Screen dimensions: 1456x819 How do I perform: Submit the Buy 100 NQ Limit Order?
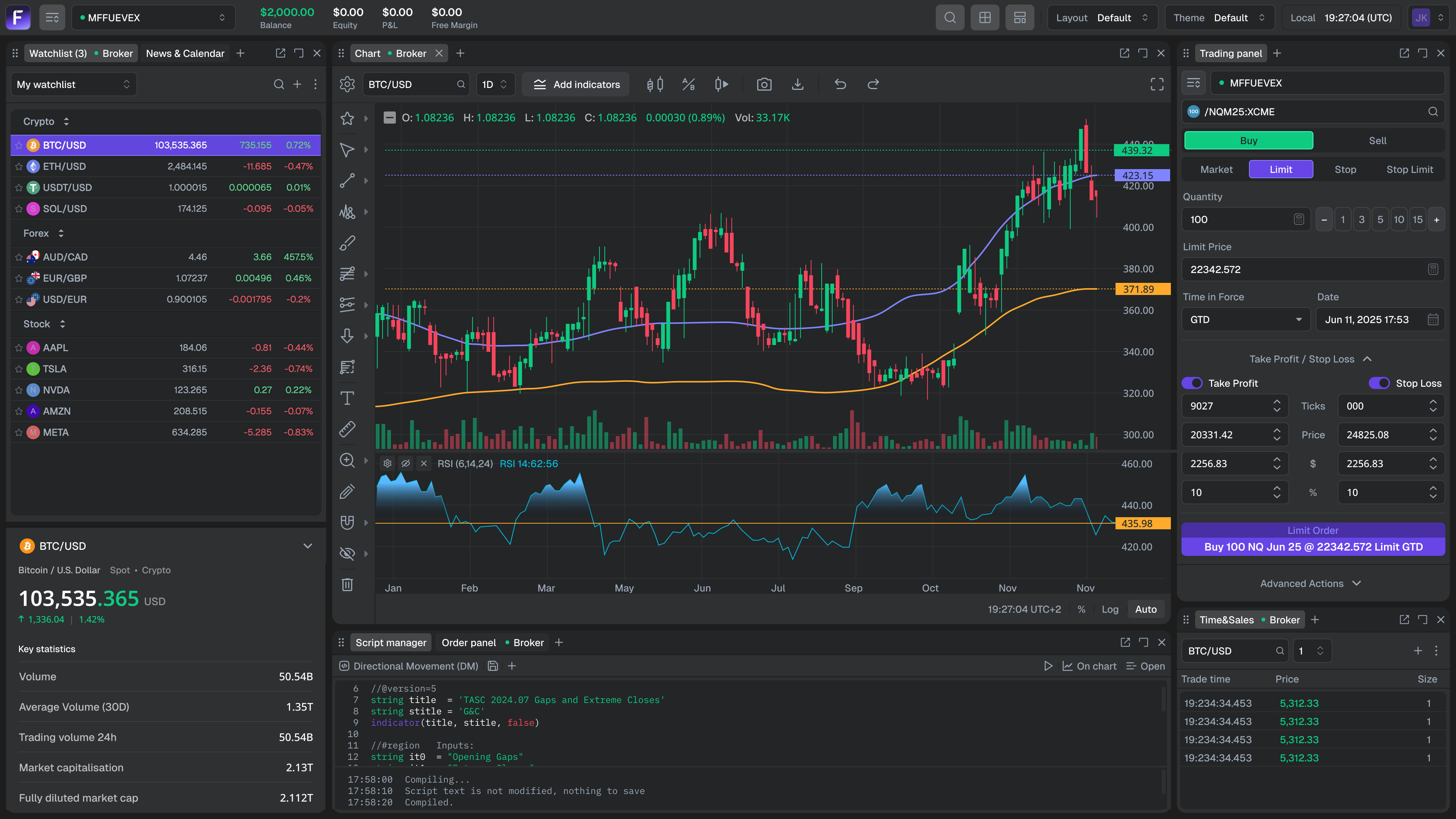click(x=1313, y=539)
